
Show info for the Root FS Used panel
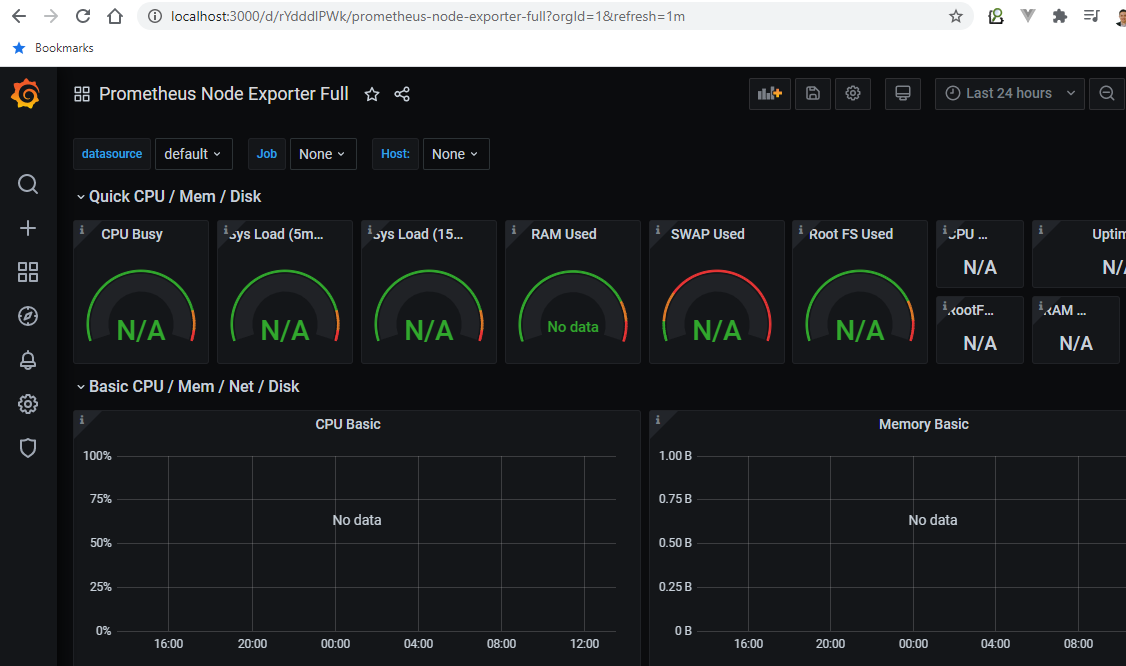[801, 230]
